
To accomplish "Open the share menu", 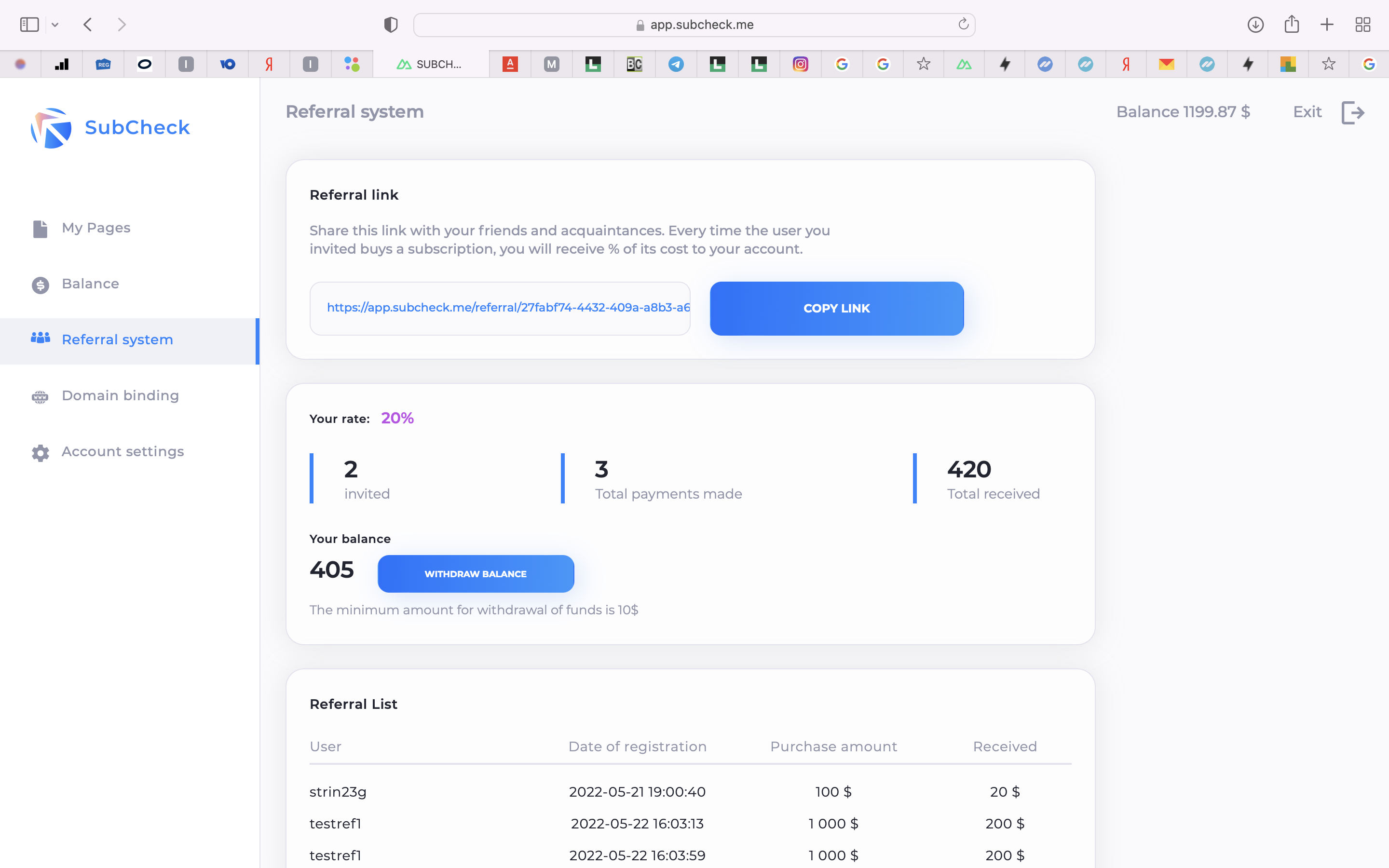I will (x=1292, y=24).
